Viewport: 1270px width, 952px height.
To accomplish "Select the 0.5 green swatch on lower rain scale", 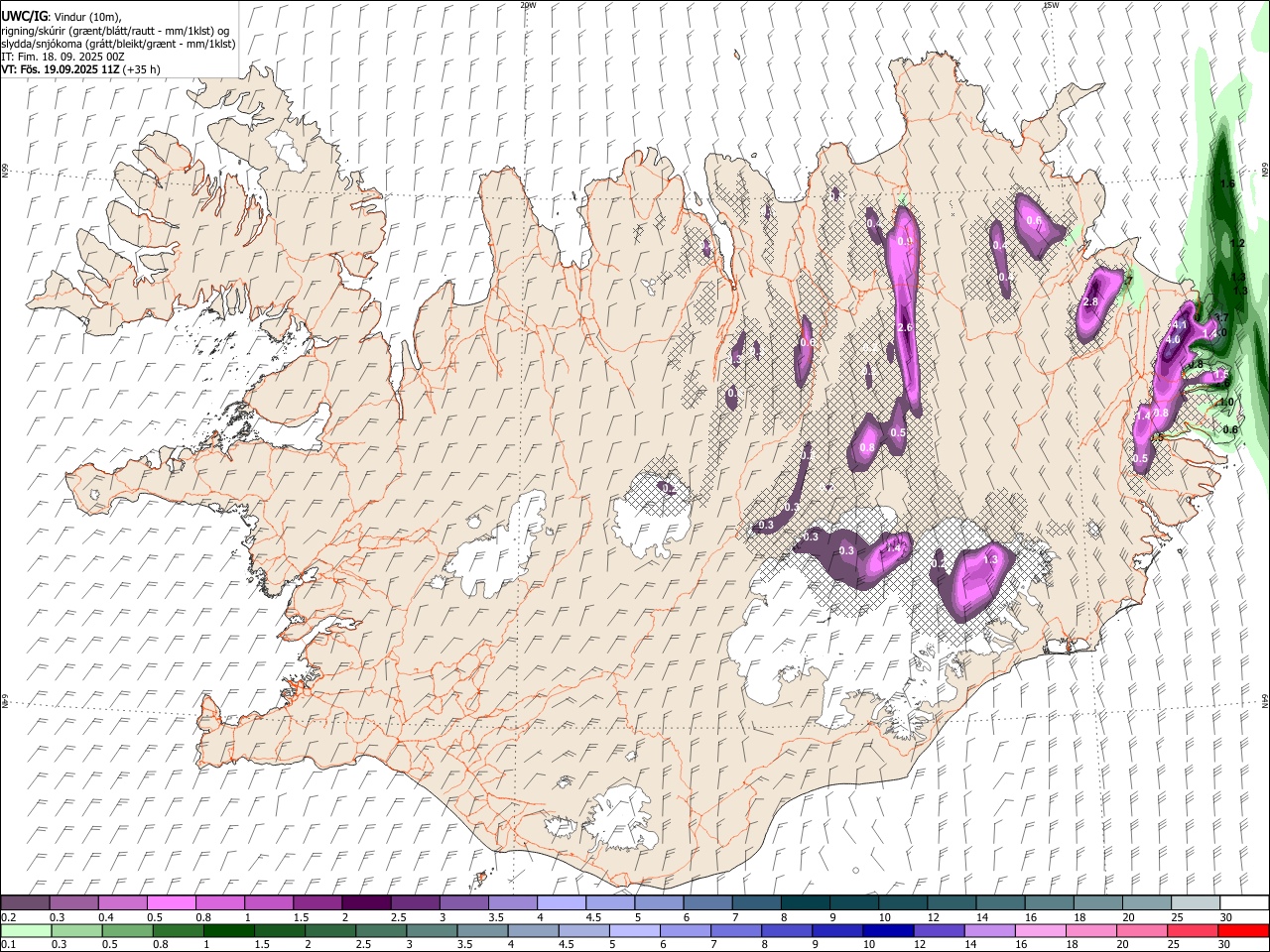I will tap(130, 930).
